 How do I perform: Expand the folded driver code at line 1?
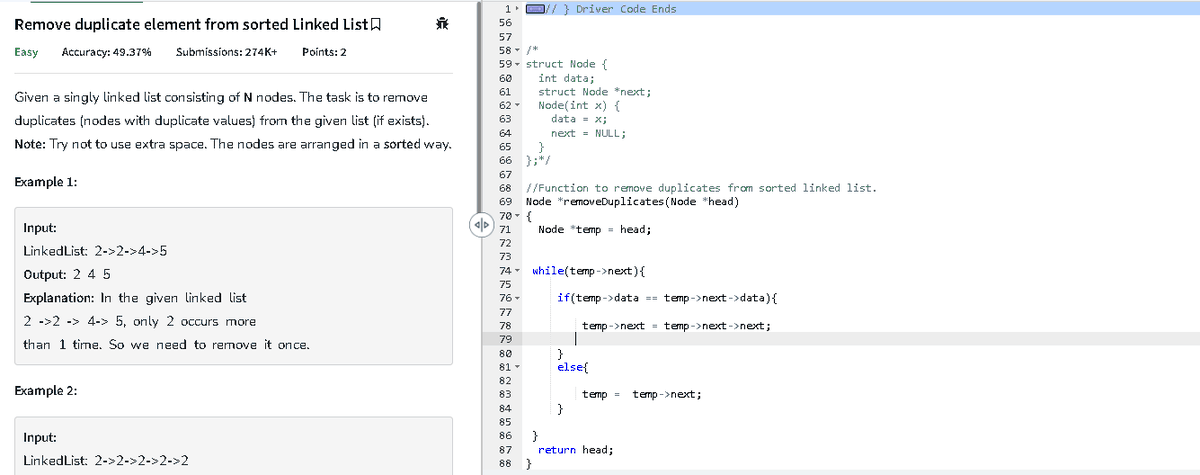pyautogui.click(x=517, y=9)
